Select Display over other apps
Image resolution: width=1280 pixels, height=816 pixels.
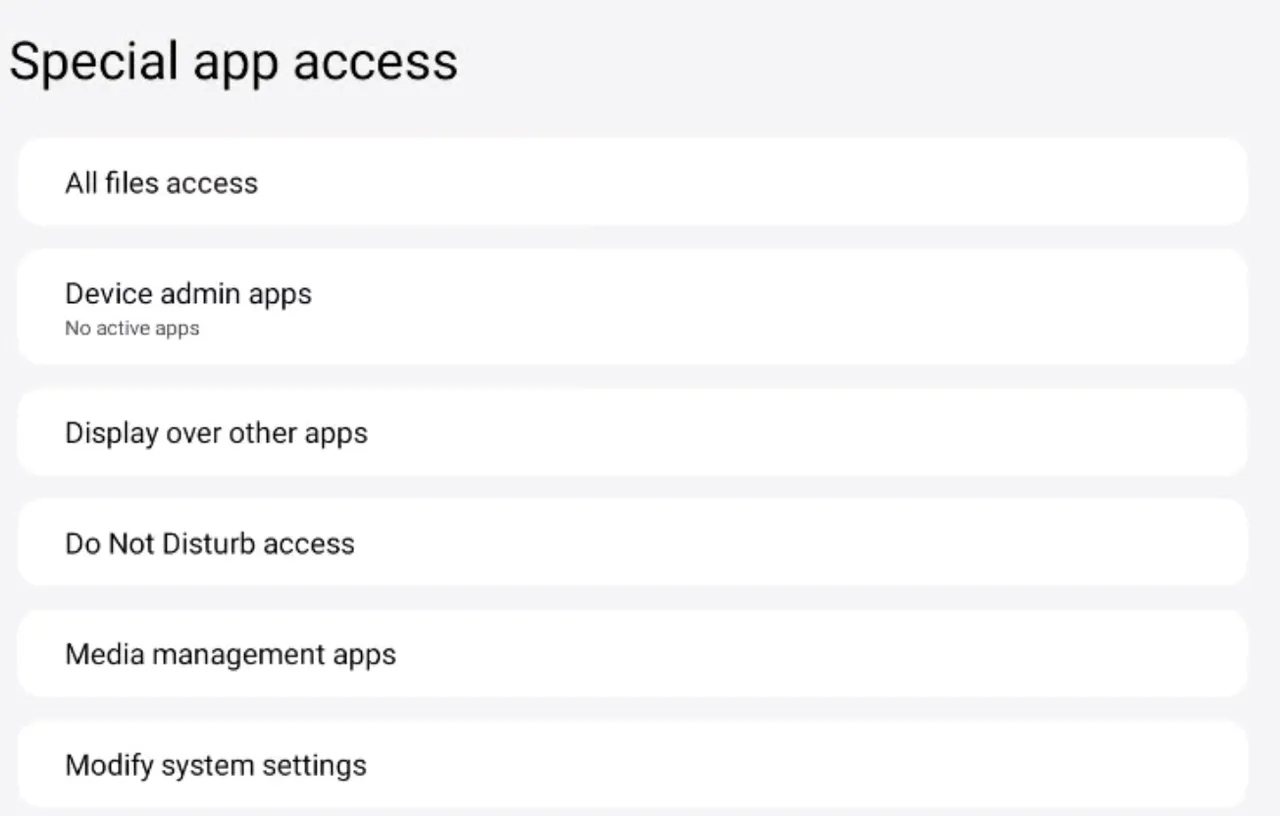(632, 432)
